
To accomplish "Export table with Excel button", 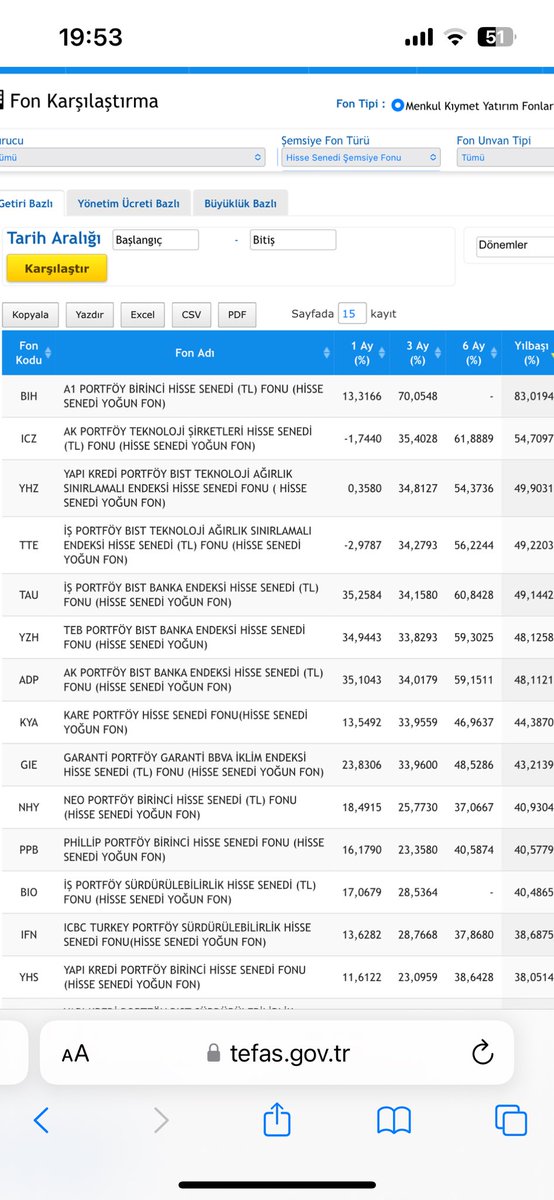I will (143, 315).
